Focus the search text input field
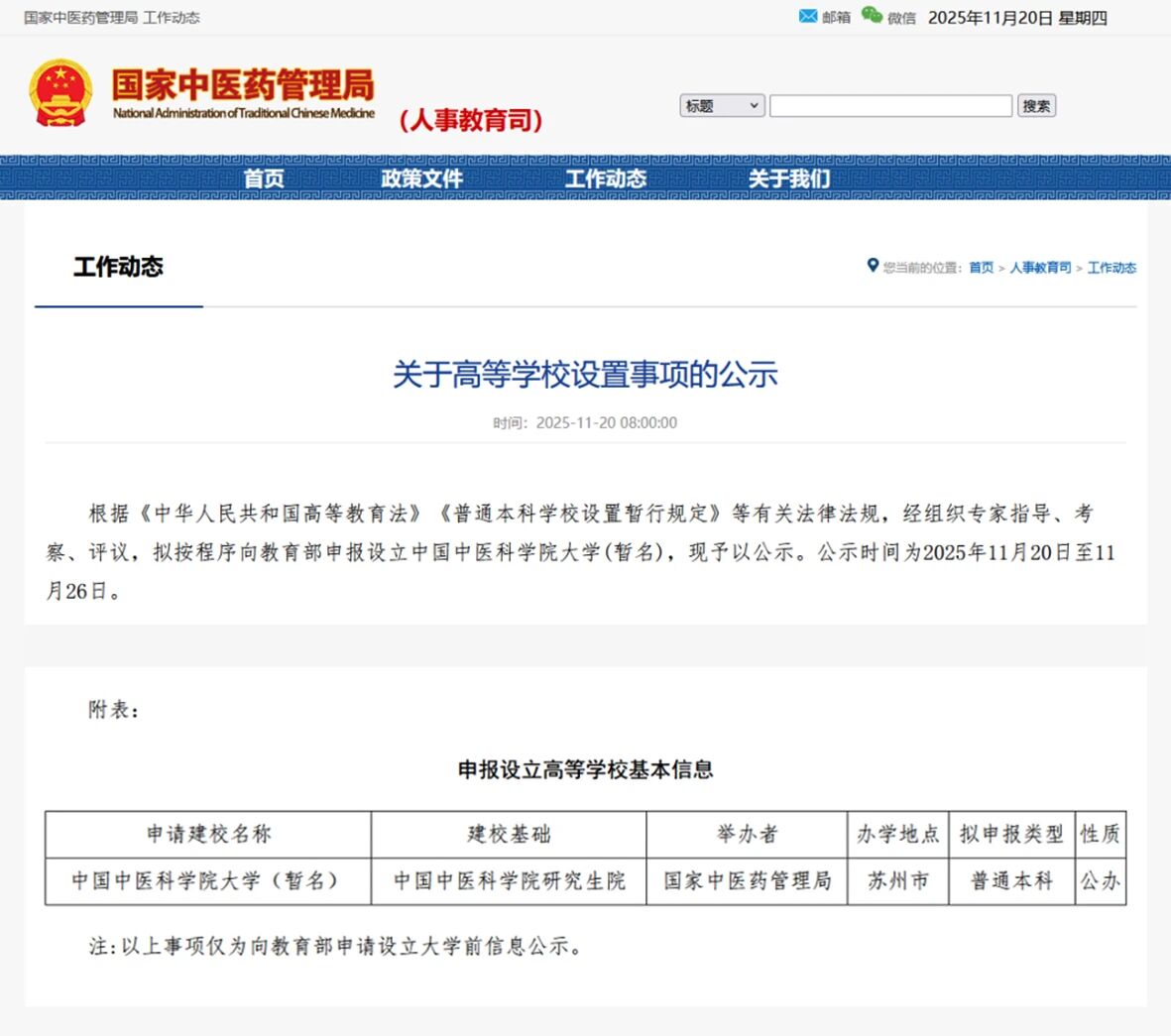The height and width of the screenshot is (1036, 1171). tap(890, 106)
